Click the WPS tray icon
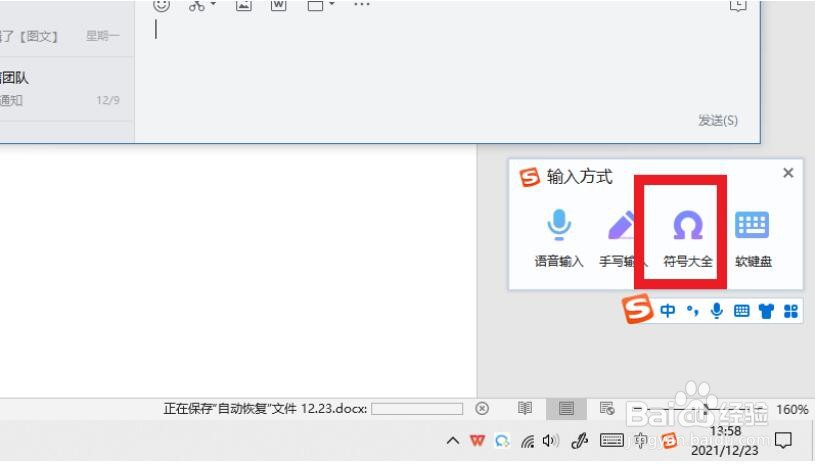 point(477,441)
